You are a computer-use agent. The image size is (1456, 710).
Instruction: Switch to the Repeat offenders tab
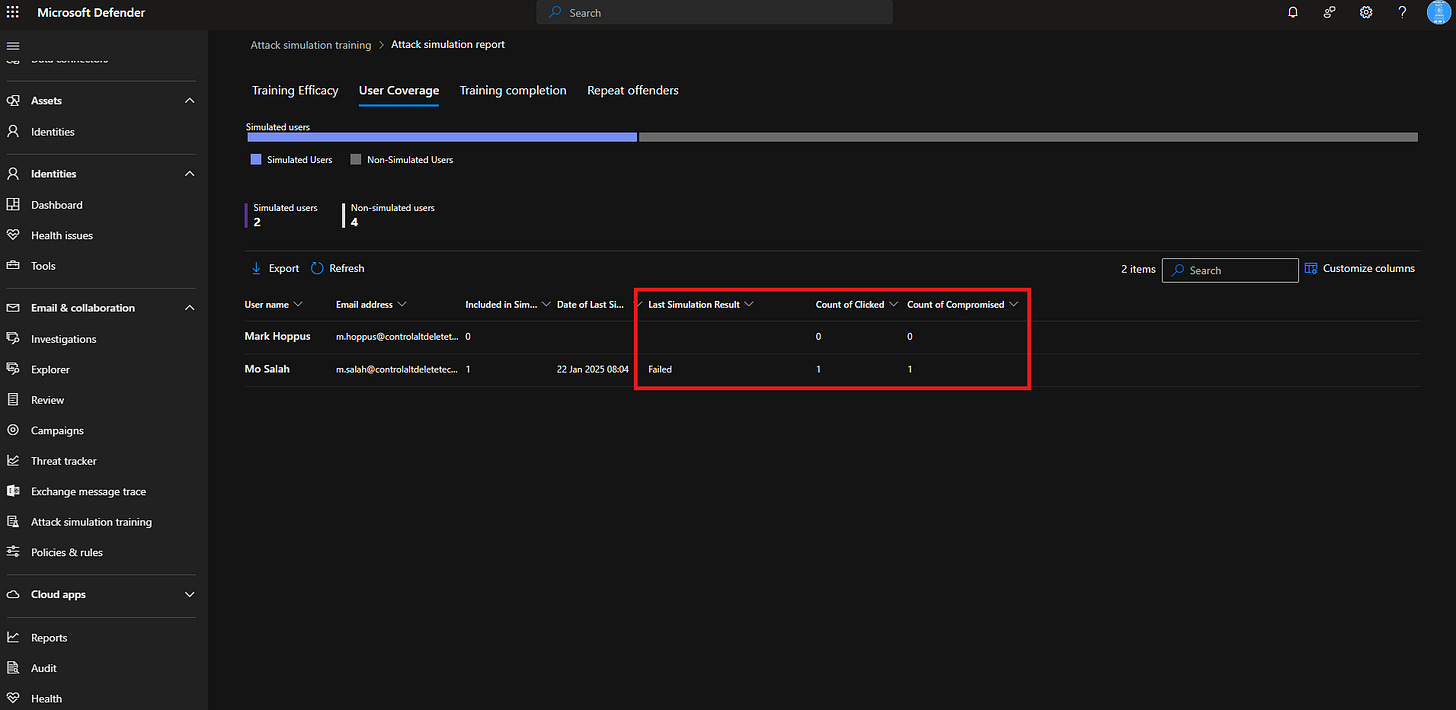click(x=633, y=90)
